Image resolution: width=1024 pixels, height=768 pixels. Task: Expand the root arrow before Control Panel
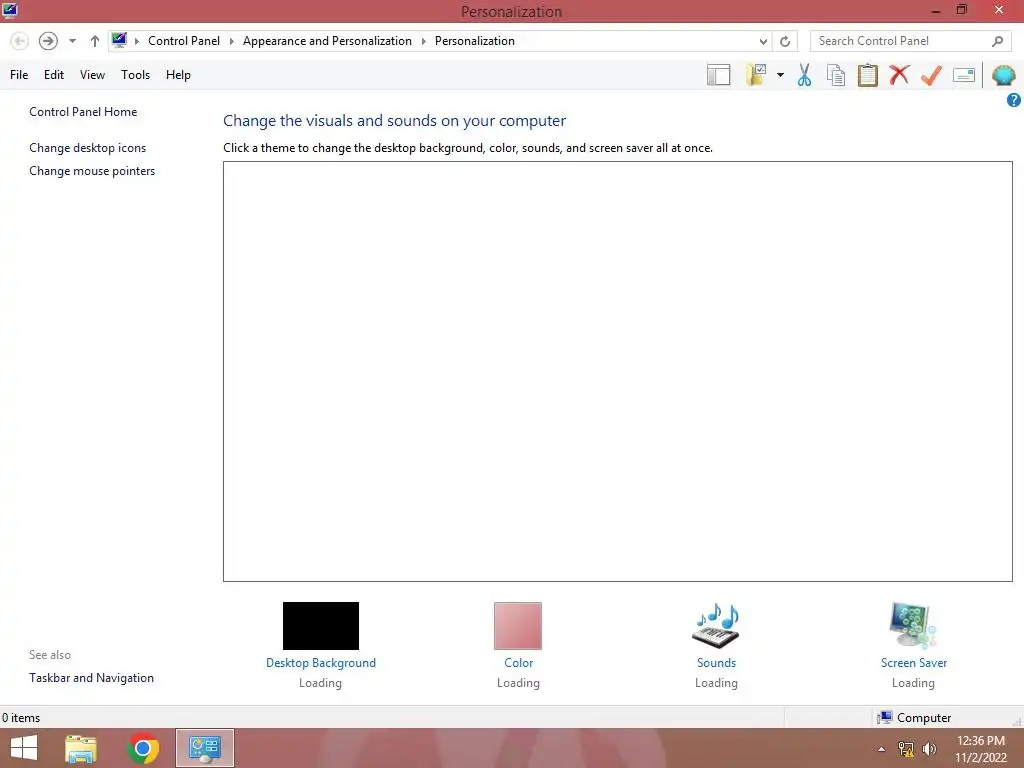(x=136, y=41)
